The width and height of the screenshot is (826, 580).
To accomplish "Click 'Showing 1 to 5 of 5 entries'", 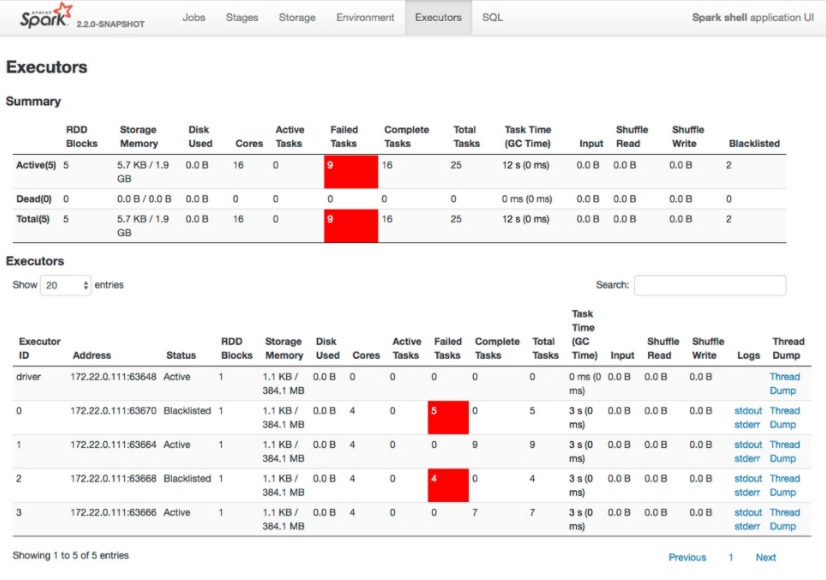I will click(x=71, y=555).
